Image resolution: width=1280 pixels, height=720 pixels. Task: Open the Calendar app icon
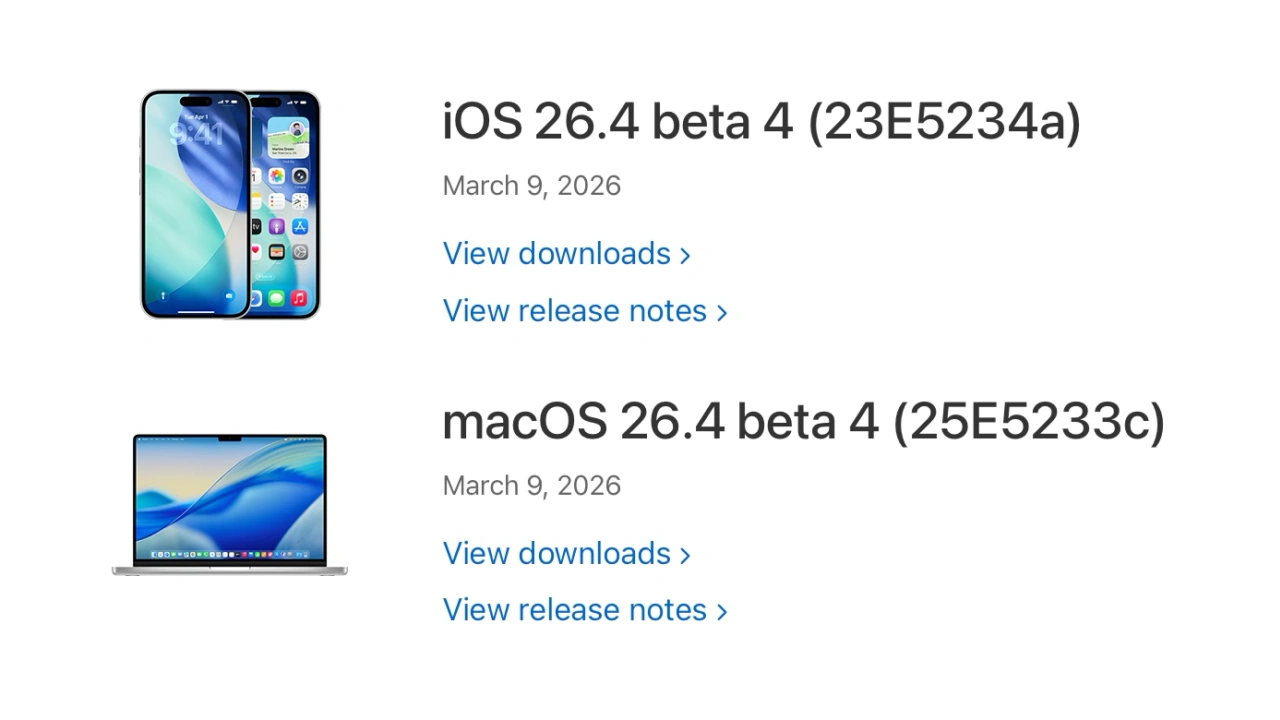[x=254, y=174]
